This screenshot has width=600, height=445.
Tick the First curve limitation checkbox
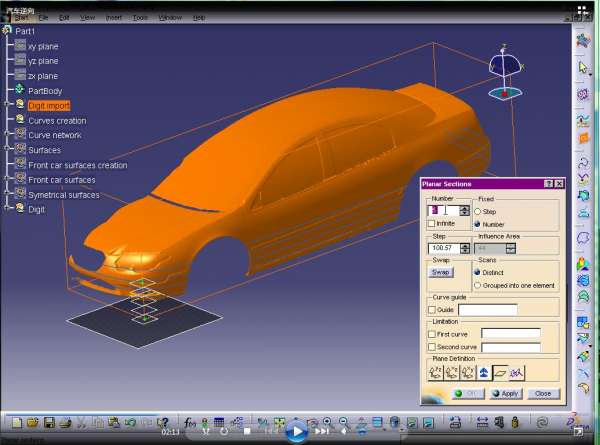pos(431,333)
